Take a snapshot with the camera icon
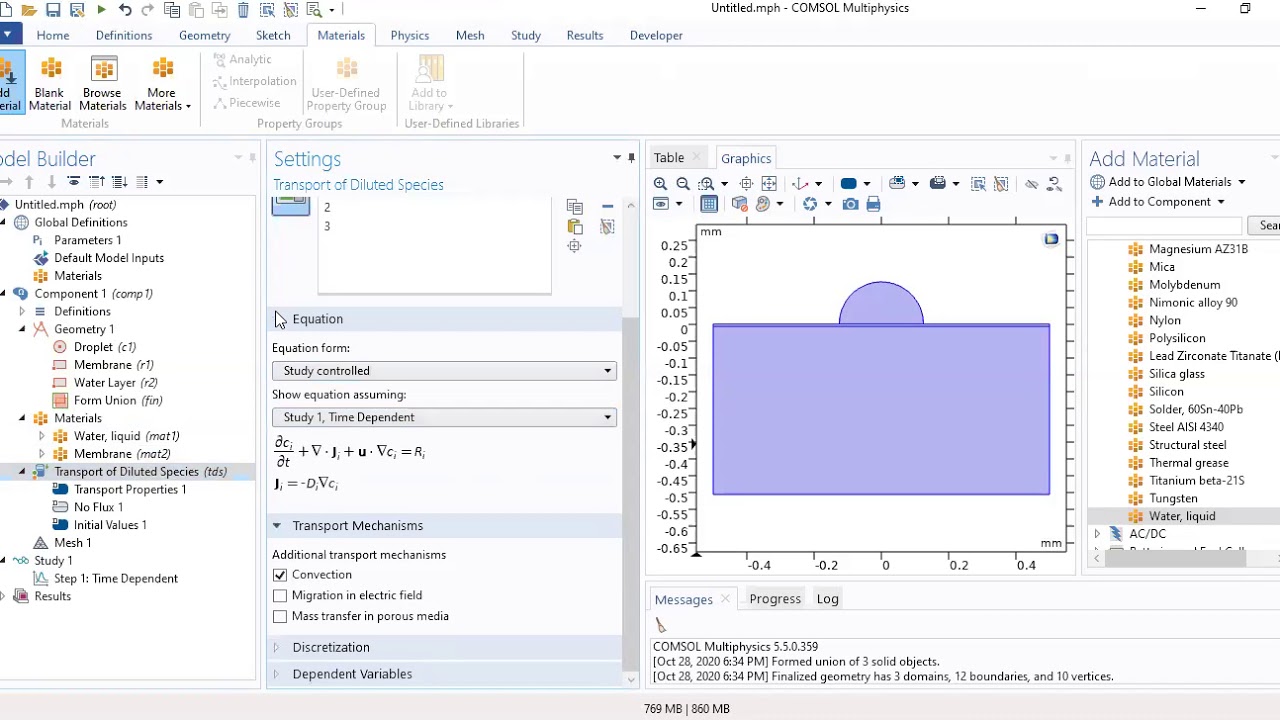This screenshot has height=720, width=1280. (850, 204)
